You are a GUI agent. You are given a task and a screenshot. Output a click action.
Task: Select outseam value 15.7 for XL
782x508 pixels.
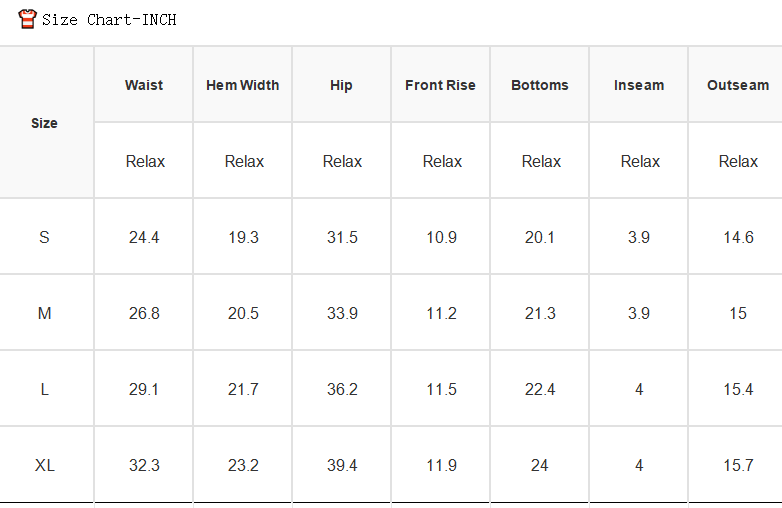(738, 466)
